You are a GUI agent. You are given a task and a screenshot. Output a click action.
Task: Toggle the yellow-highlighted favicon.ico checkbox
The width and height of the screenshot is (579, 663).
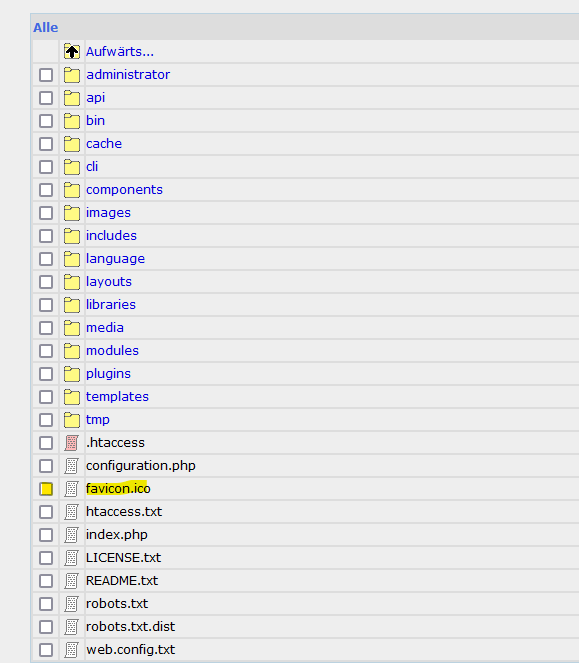[x=46, y=489]
